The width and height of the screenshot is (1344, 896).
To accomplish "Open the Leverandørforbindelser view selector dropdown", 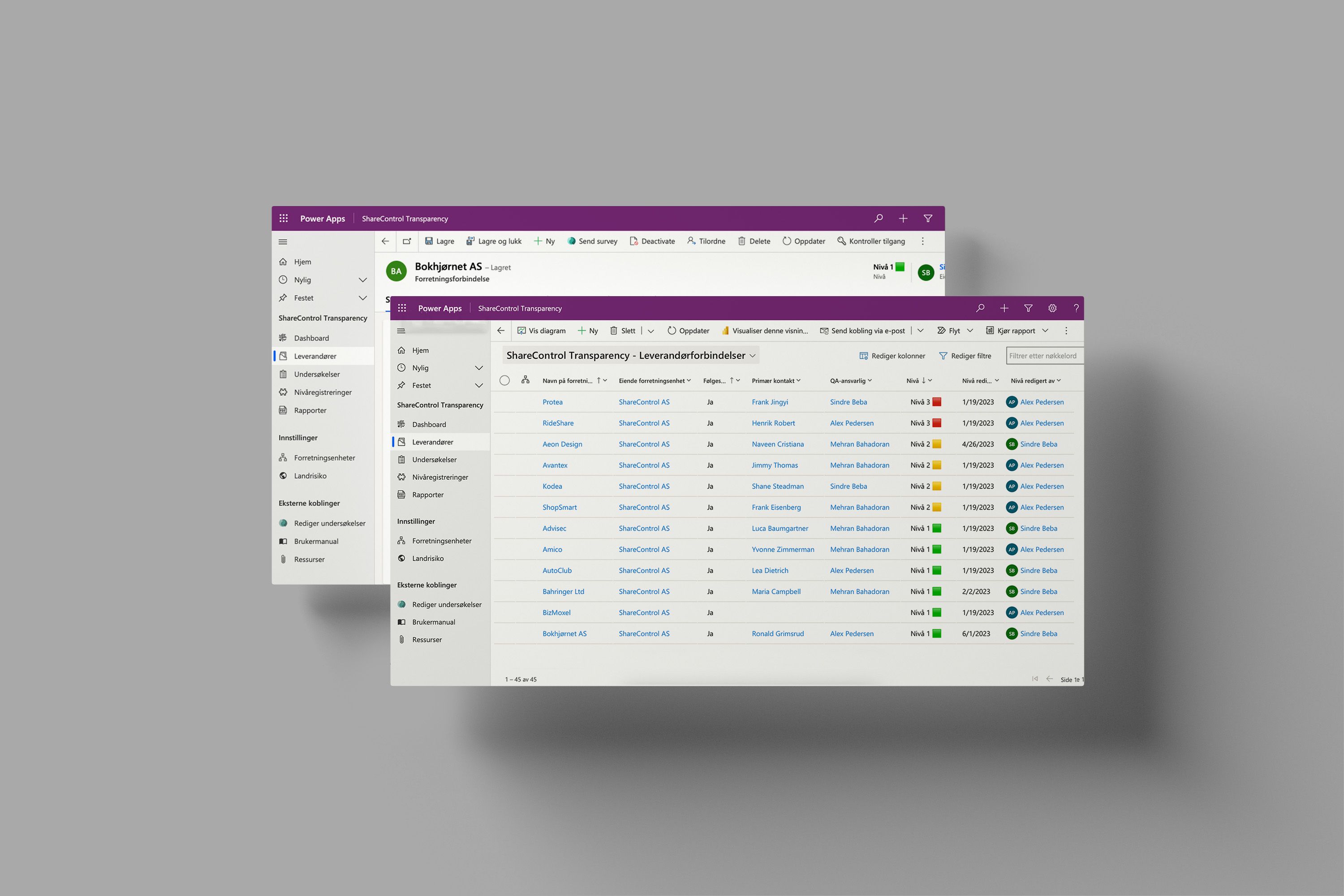I will tap(753, 355).
